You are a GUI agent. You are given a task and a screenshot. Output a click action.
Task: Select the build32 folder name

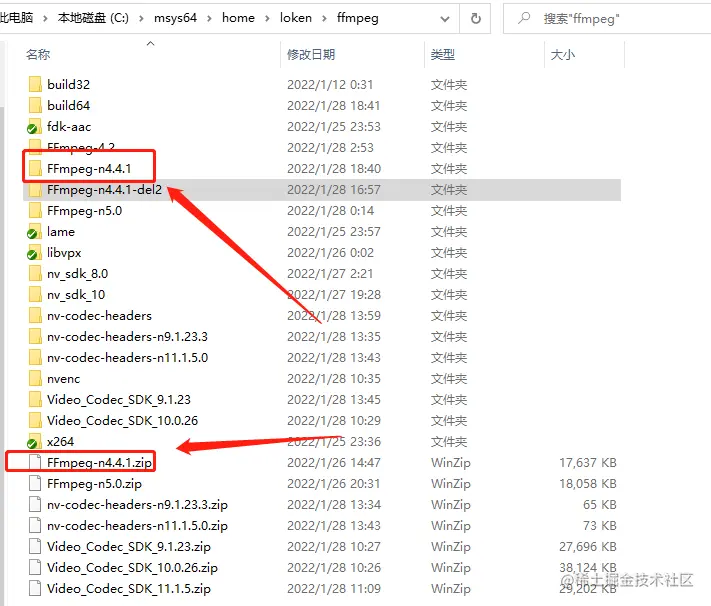pyautogui.click(x=68, y=84)
